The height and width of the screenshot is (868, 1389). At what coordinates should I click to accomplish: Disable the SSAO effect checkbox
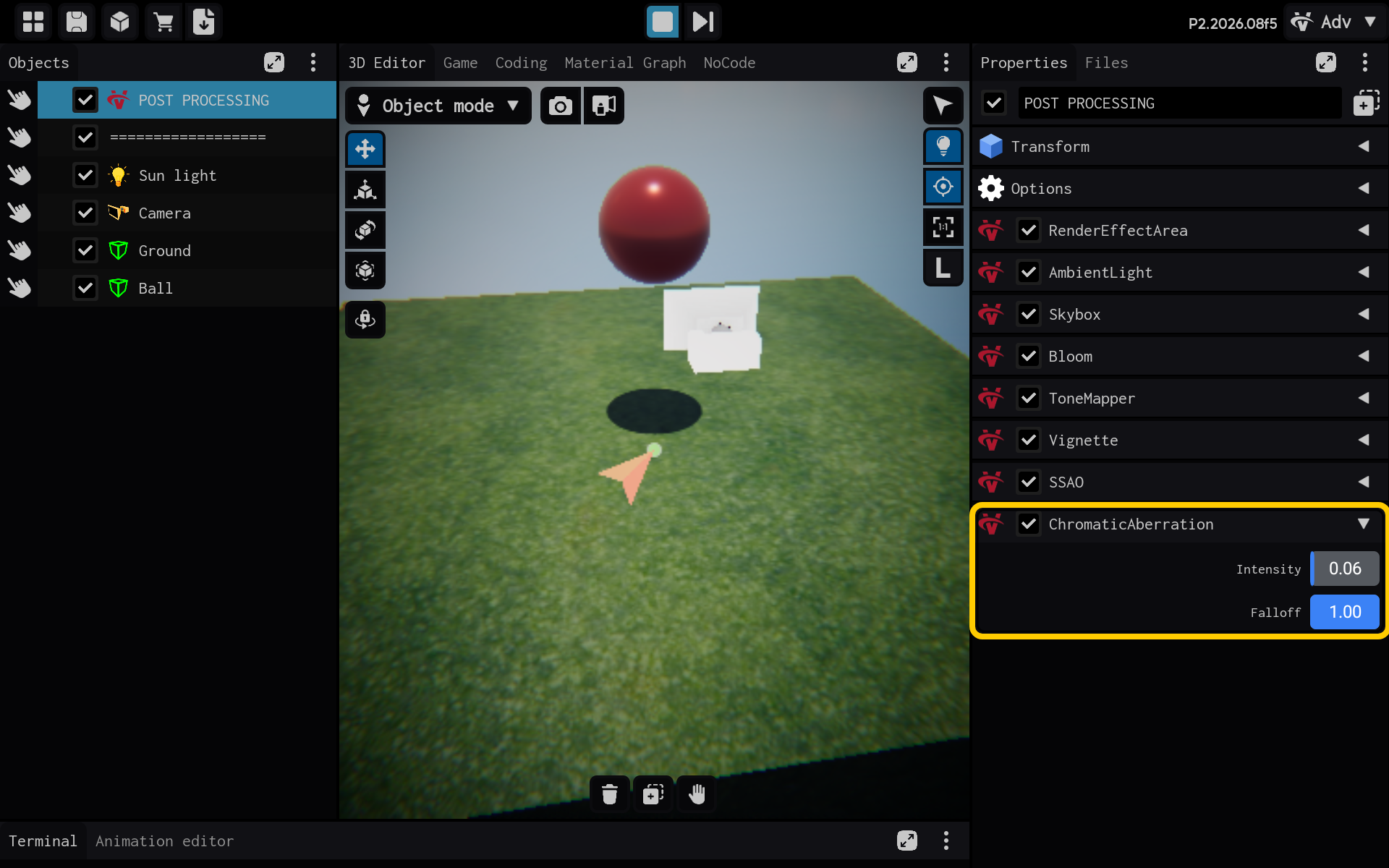[x=1029, y=482]
